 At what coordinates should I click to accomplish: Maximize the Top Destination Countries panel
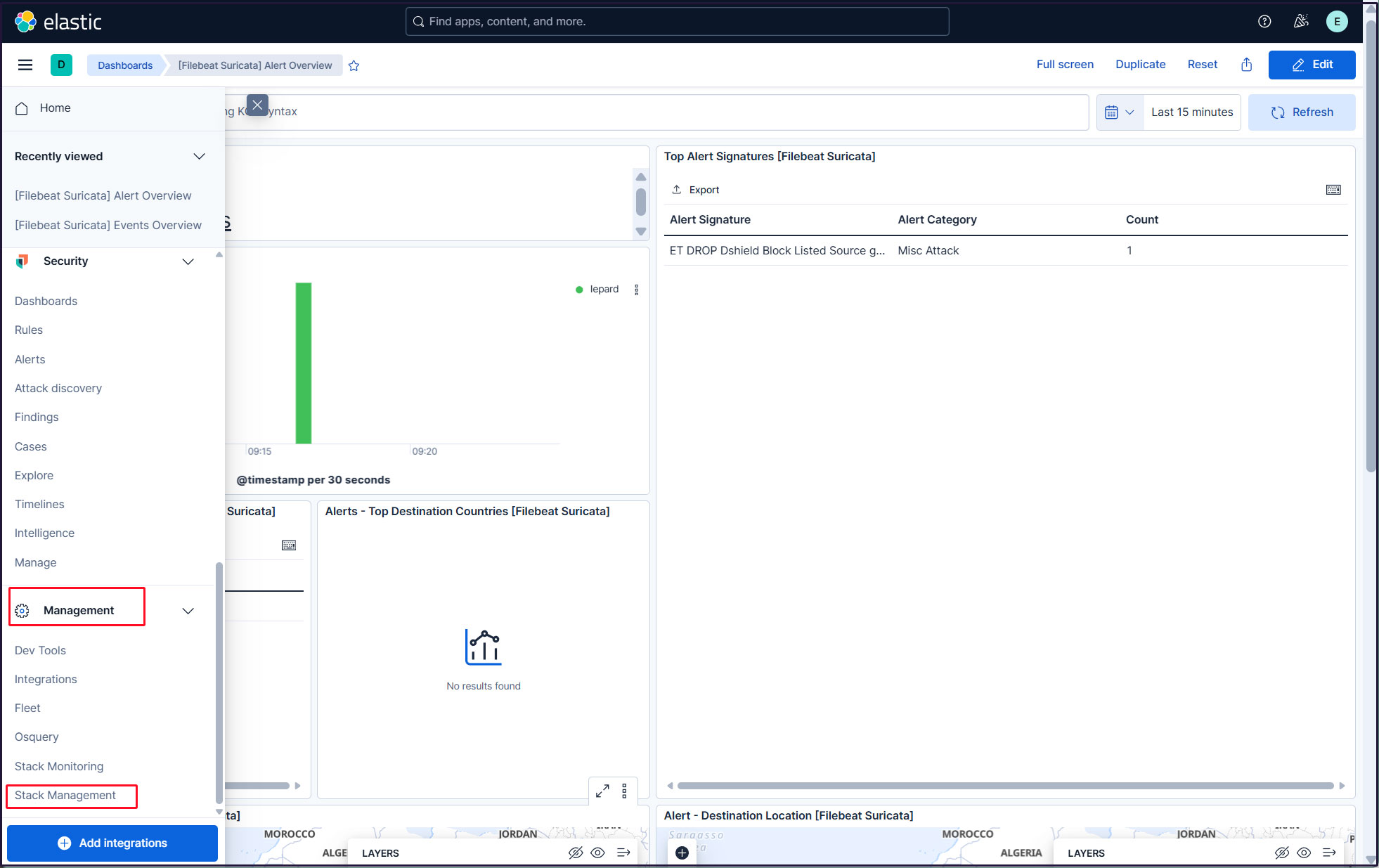602,791
